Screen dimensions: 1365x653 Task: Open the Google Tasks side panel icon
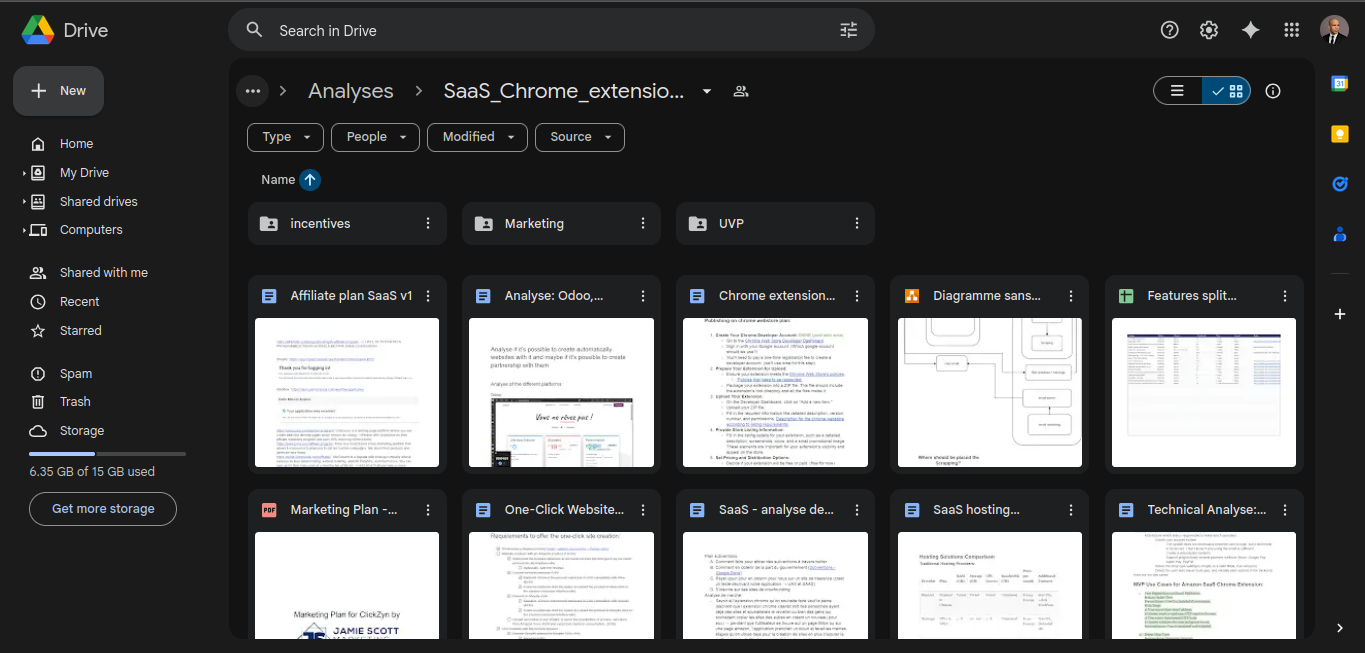(x=1340, y=184)
